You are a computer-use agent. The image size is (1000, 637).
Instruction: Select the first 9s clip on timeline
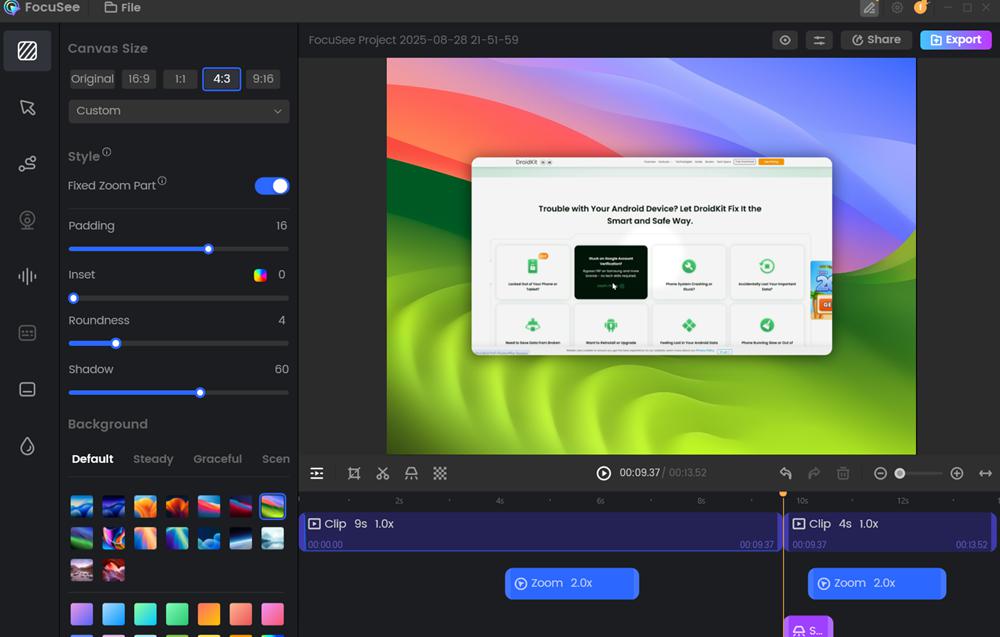click(541, 532)
